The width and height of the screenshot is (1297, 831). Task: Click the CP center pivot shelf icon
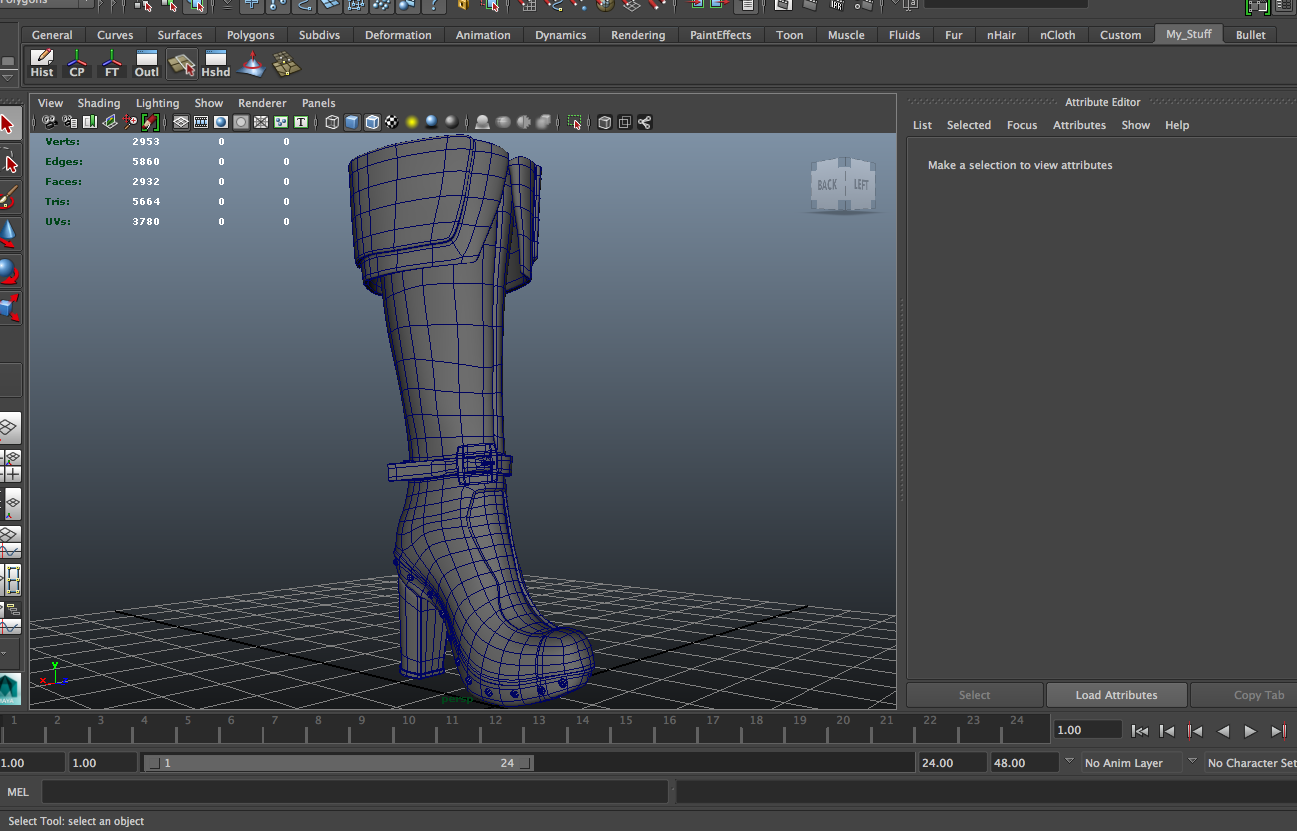coord(77,64)
